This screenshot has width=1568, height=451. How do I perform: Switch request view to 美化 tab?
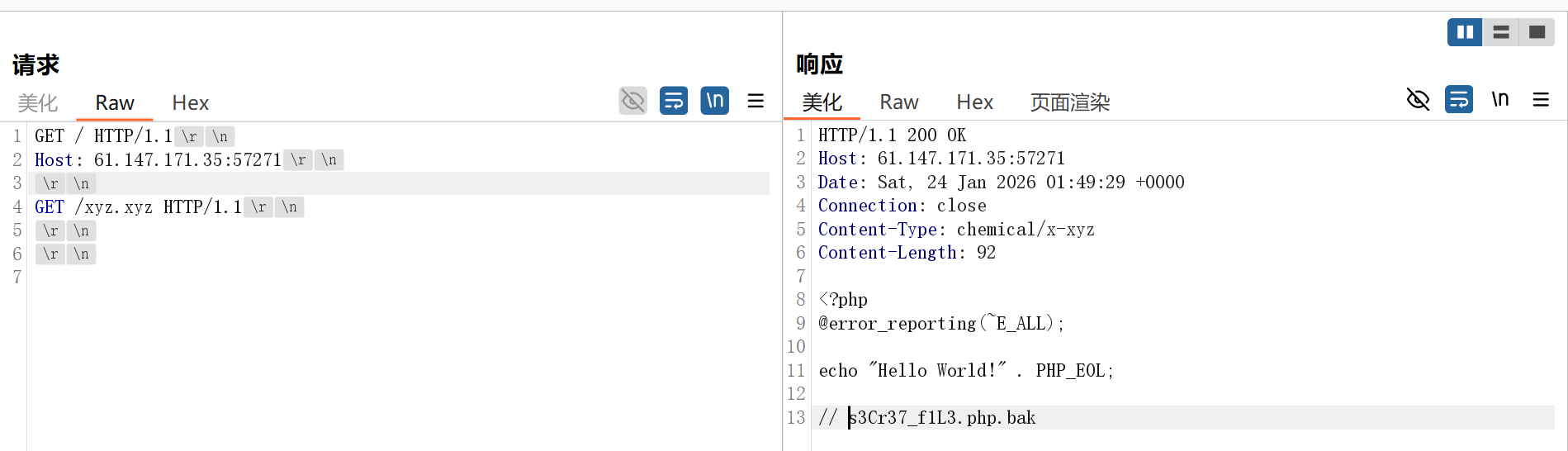click(38, 103)
